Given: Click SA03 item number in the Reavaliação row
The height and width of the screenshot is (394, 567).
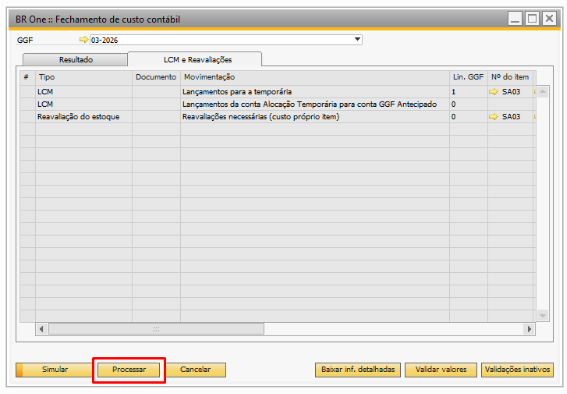Looking at the screenshot, I should tap(511, 117).
